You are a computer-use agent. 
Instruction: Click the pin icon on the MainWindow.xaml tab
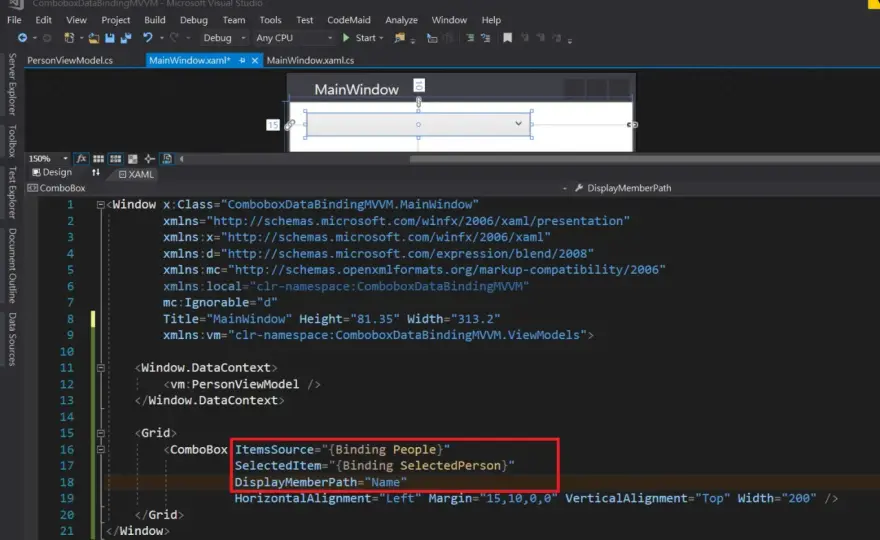pyautogui.click(x=242, y=60)
